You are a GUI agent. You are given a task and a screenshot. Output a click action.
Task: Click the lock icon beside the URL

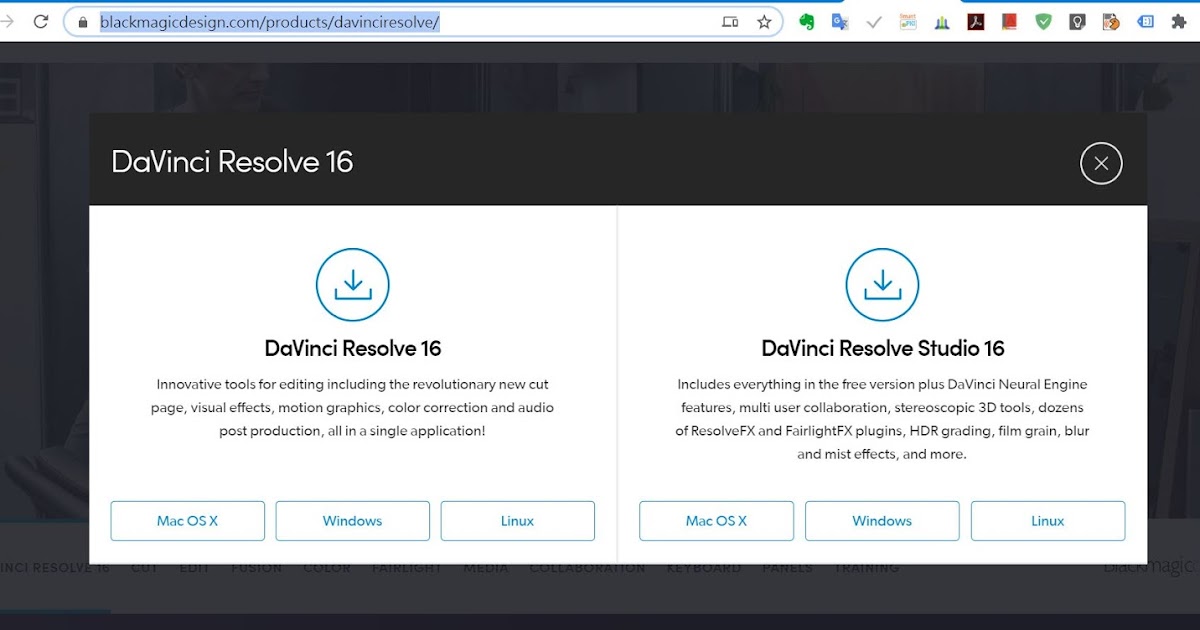click(x=83, y=21)
